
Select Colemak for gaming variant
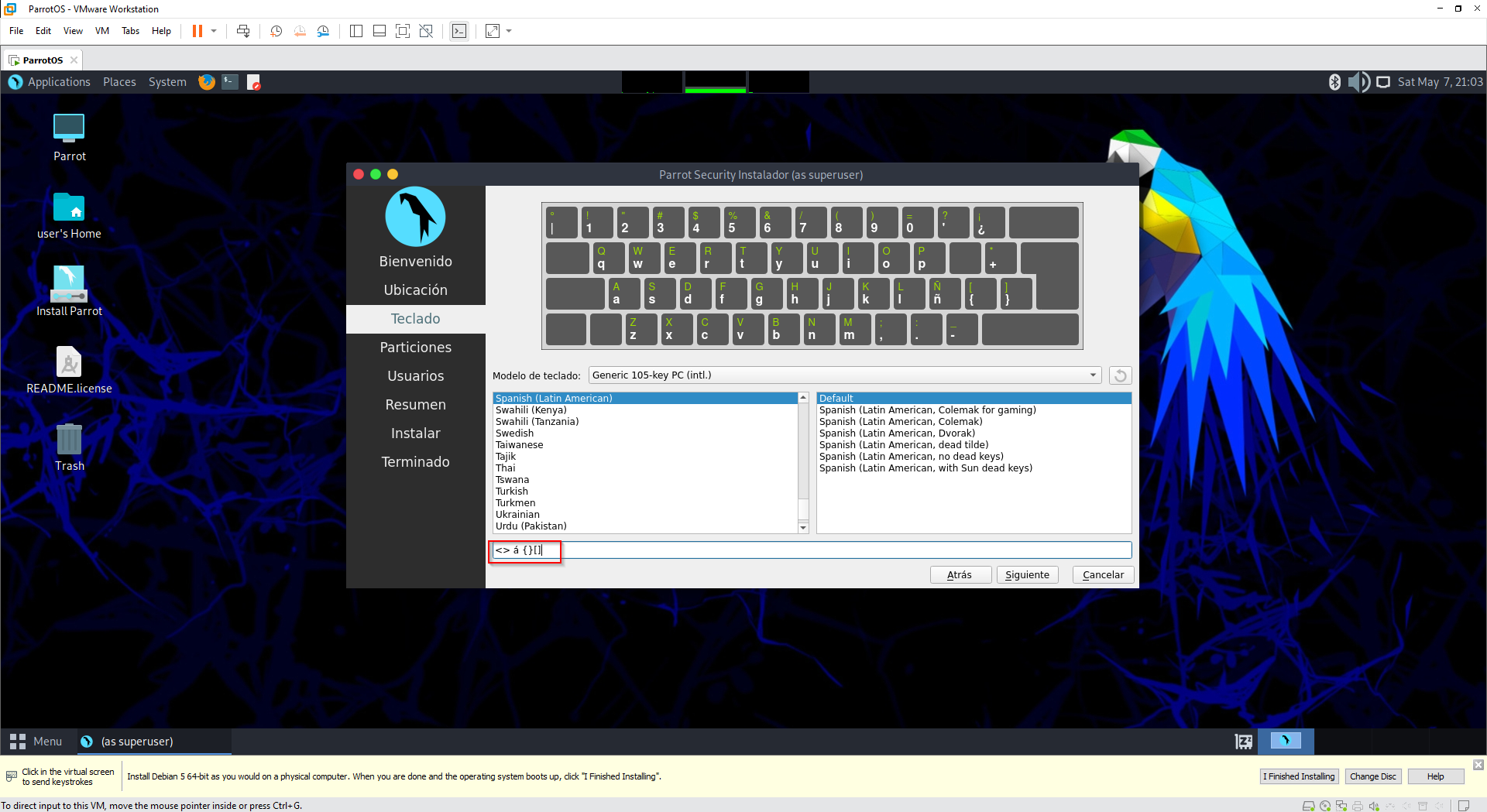[974, 410]
